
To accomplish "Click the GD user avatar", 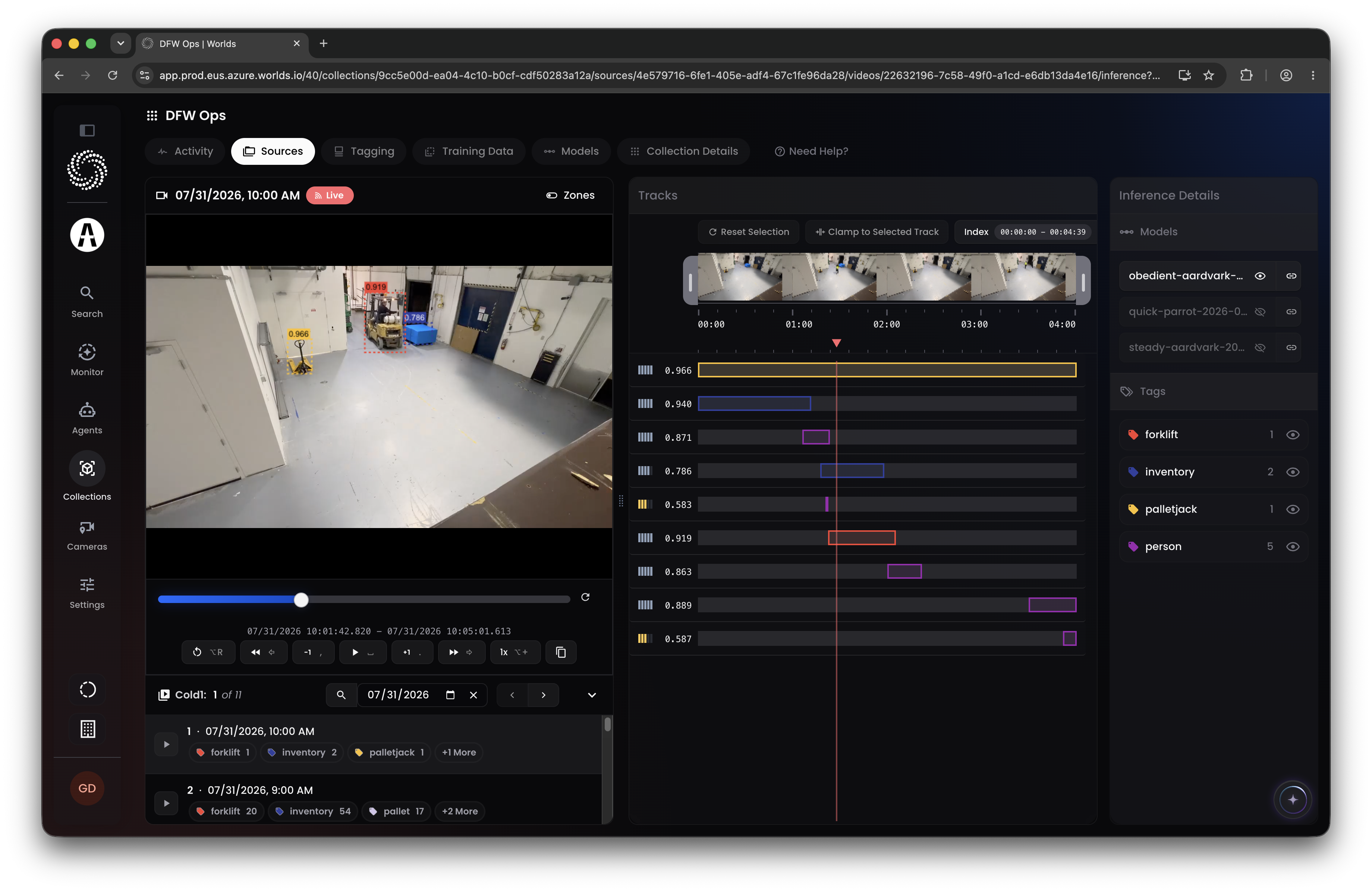I will [87, 788].
